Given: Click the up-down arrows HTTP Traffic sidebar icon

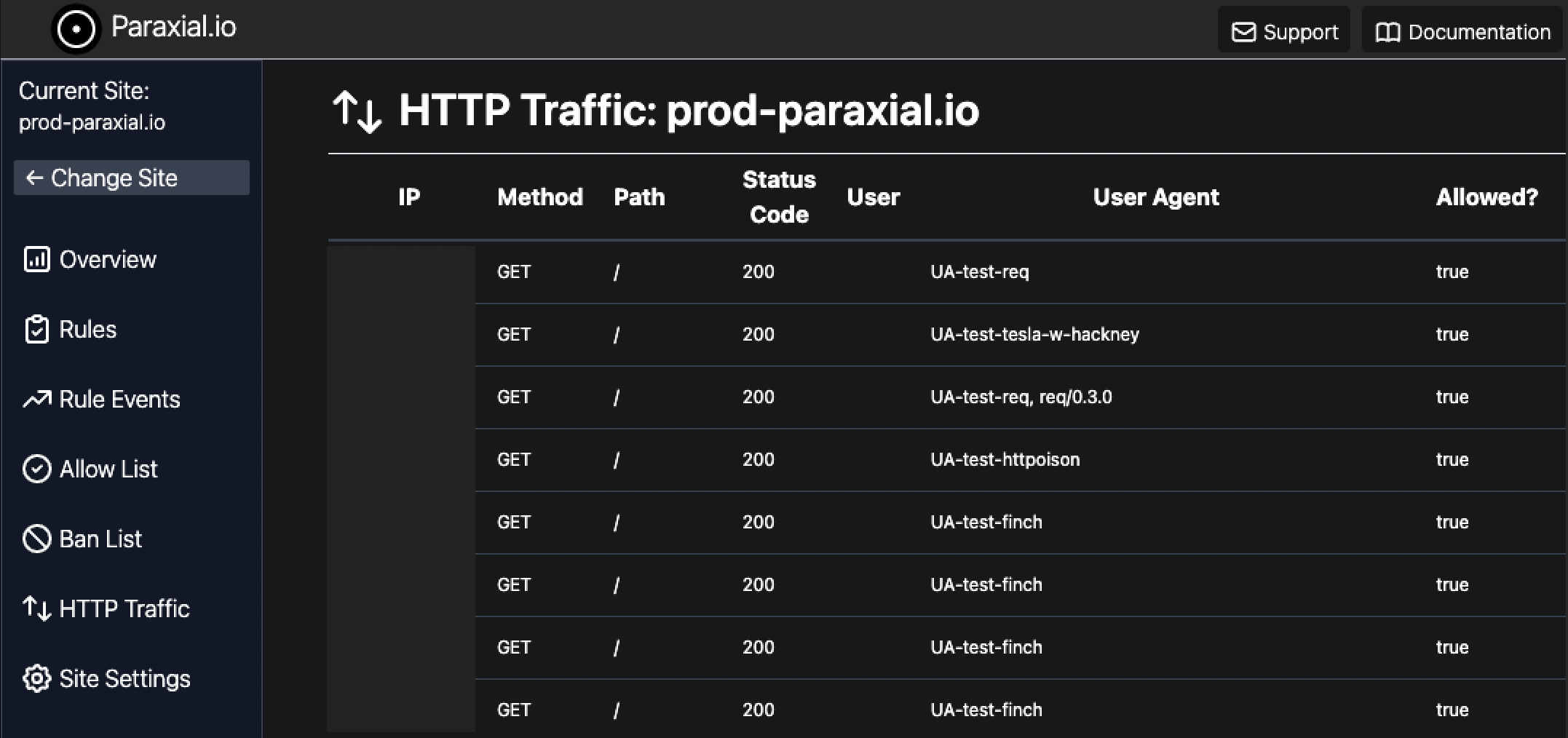Looking at the screenshot, I should (x=36, y=608).
